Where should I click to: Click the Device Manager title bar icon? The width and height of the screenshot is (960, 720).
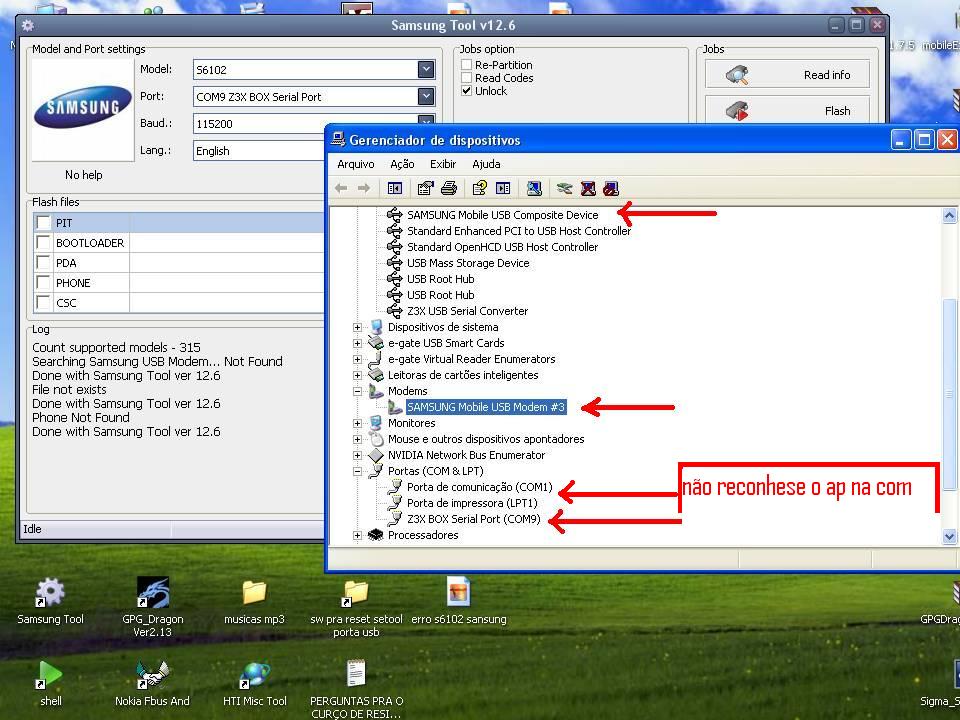(x=338, y=140)
